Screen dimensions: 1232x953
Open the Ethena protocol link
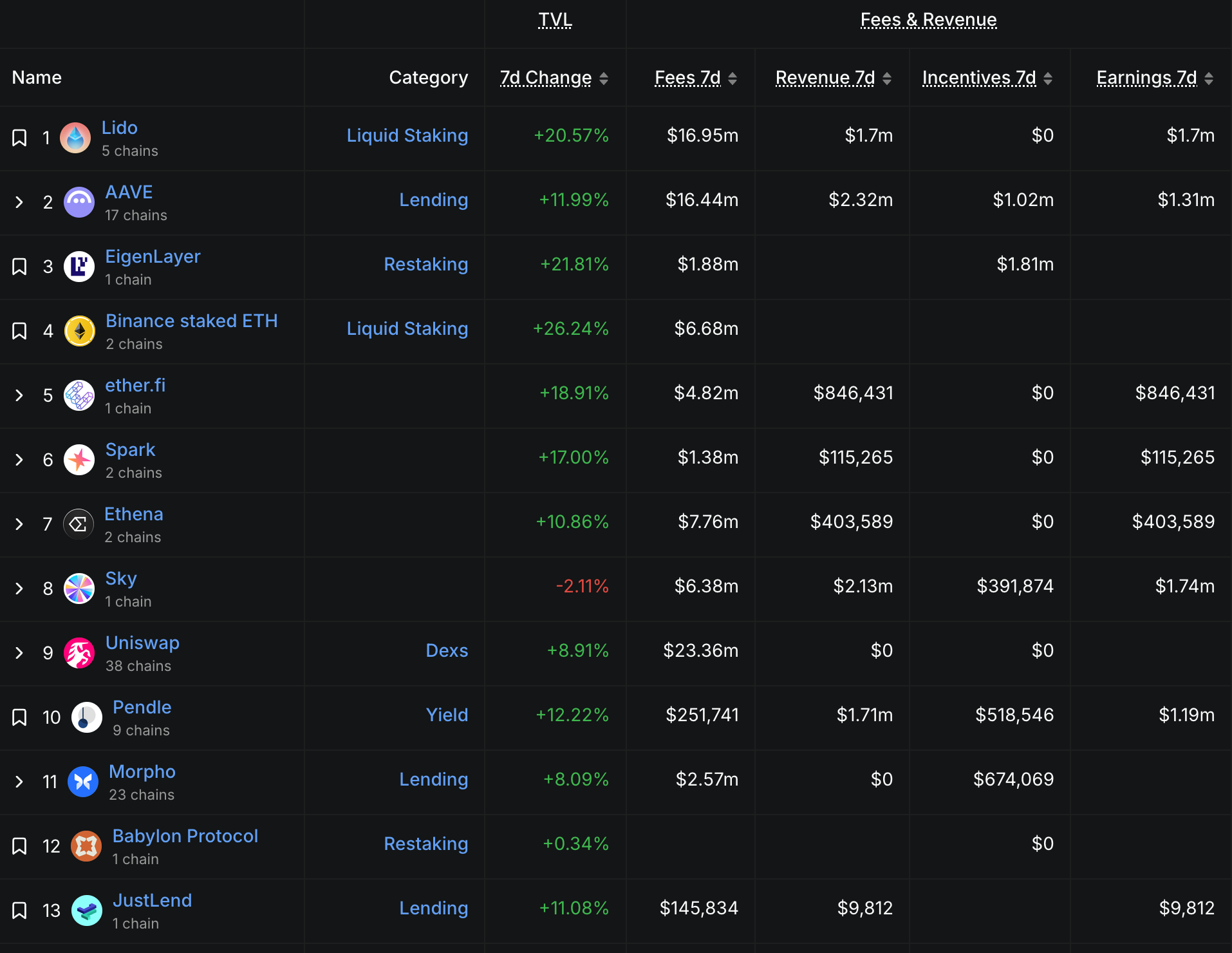coord(134,514)
